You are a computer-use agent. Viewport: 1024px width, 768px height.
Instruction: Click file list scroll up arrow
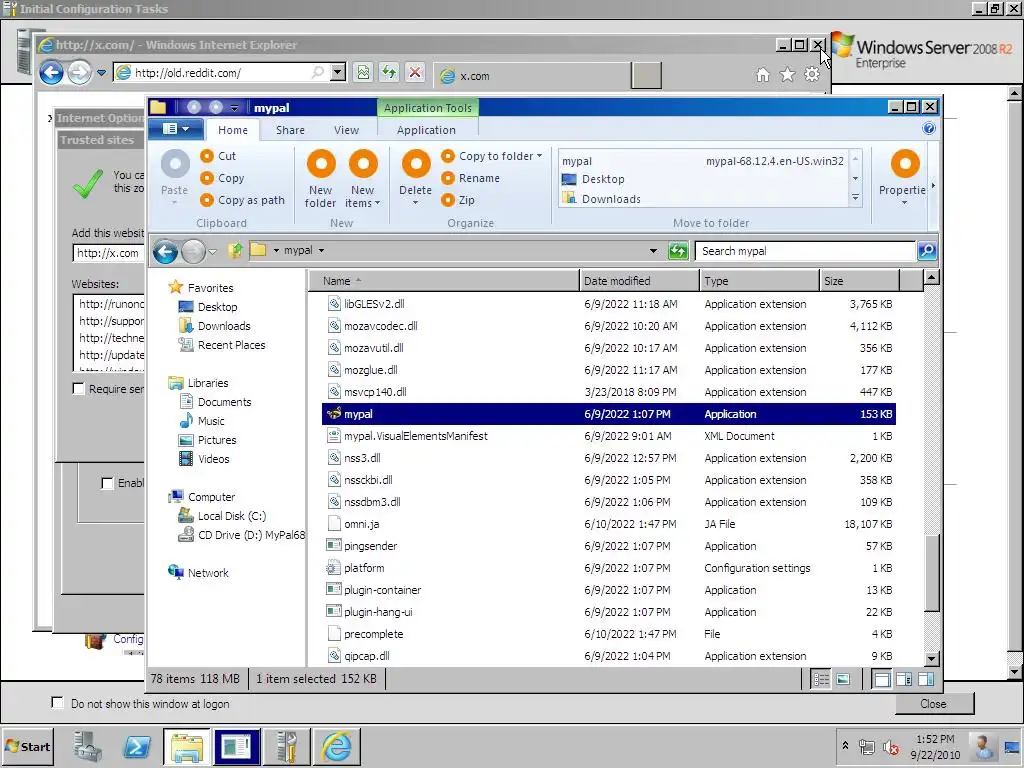pyautogui.click(x=932, y=278)
